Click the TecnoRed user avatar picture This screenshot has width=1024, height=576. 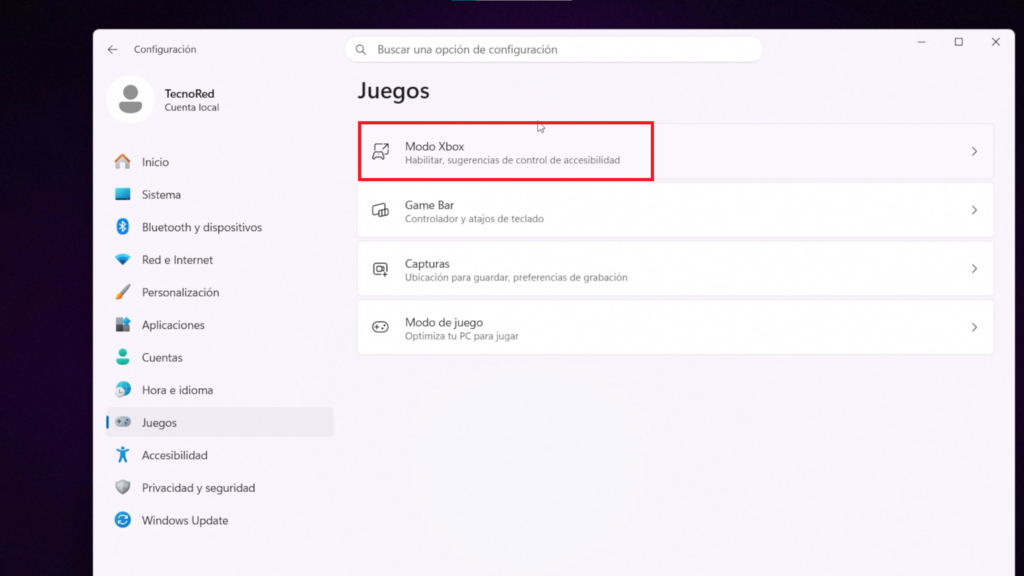coord(131,99)
